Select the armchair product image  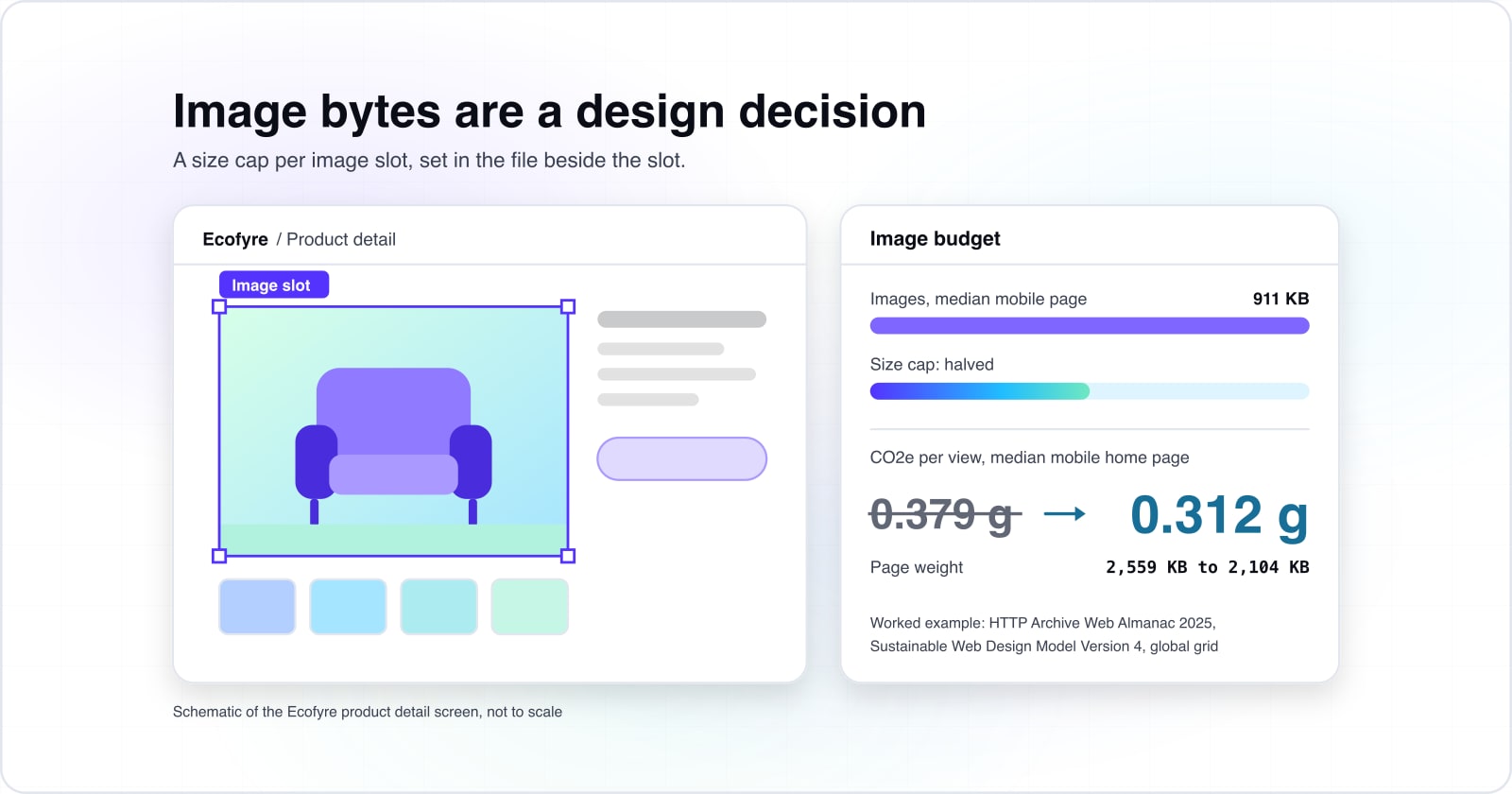393,431
